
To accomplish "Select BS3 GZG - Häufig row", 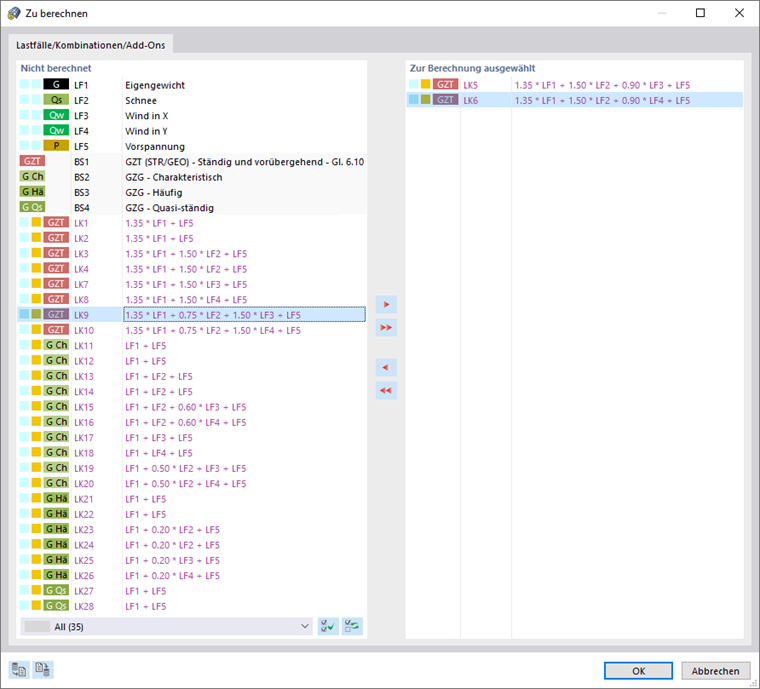I will tap(192, 192).
